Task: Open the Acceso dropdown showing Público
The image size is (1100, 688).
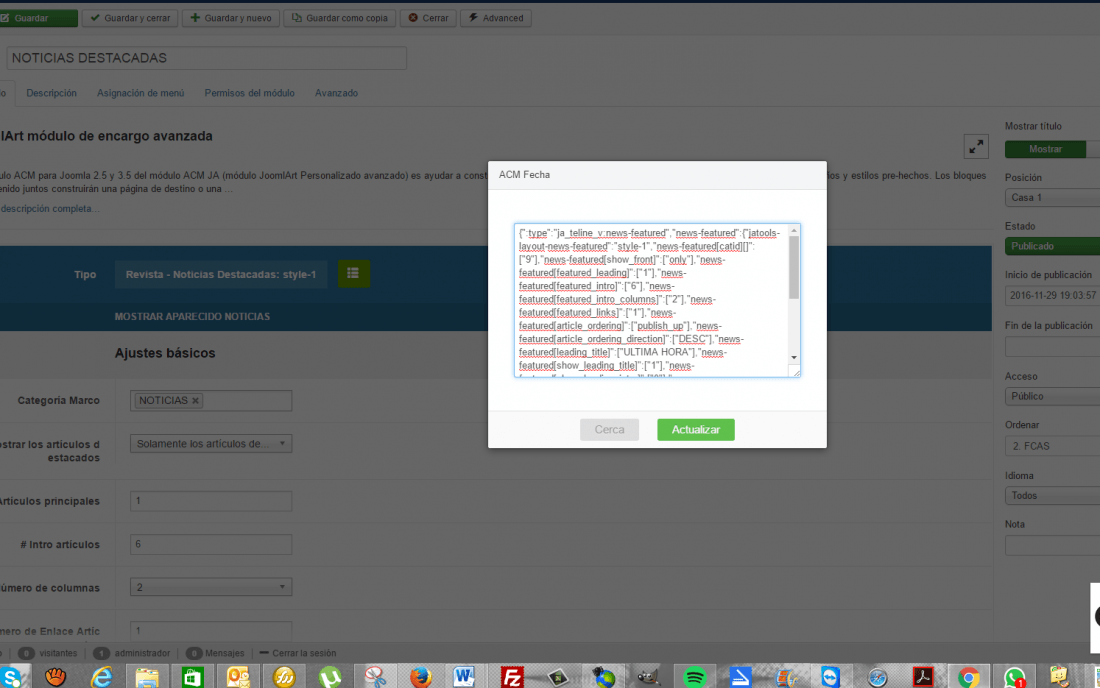Action: coord(1052,396)
